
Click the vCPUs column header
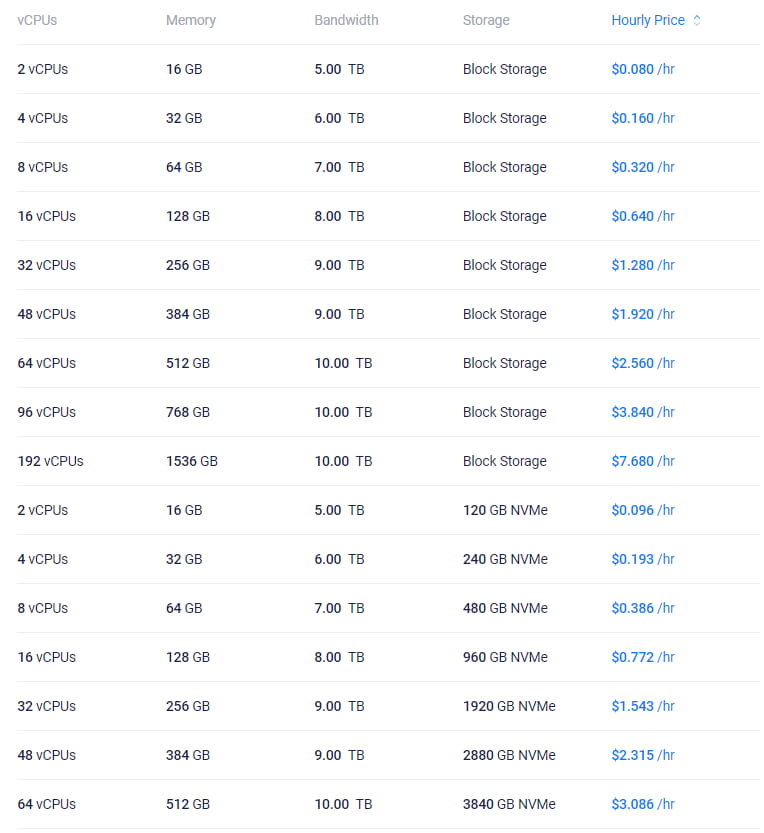point(37,20)
